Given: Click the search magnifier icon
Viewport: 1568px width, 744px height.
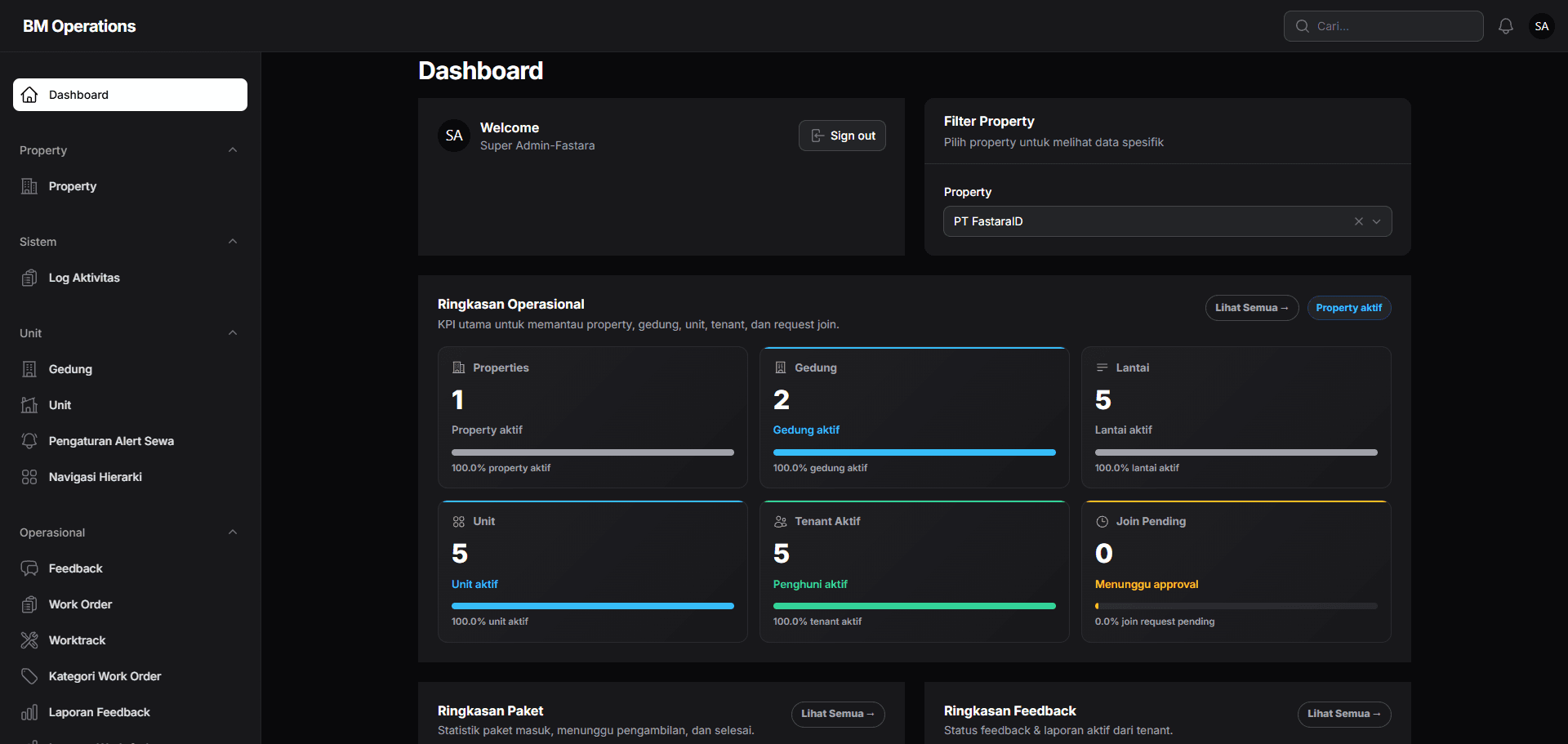Looking at the screenshot, I should (1303, 26).
